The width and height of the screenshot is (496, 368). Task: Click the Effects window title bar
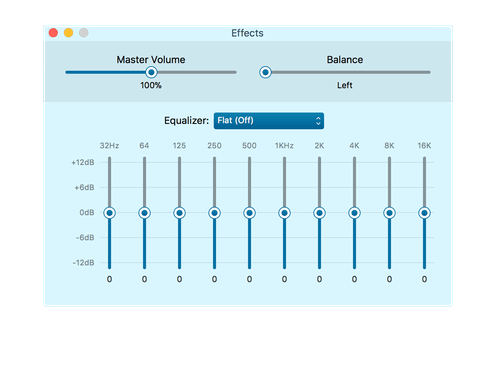[247, 33]
